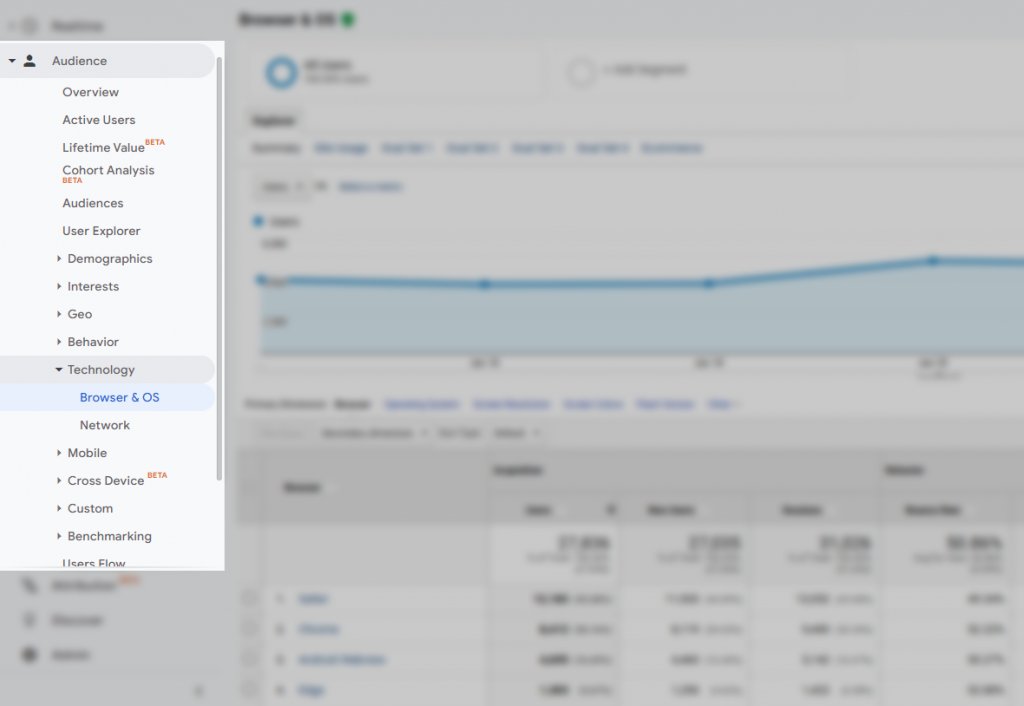Open Active Users report

click(x=99, y=120)
